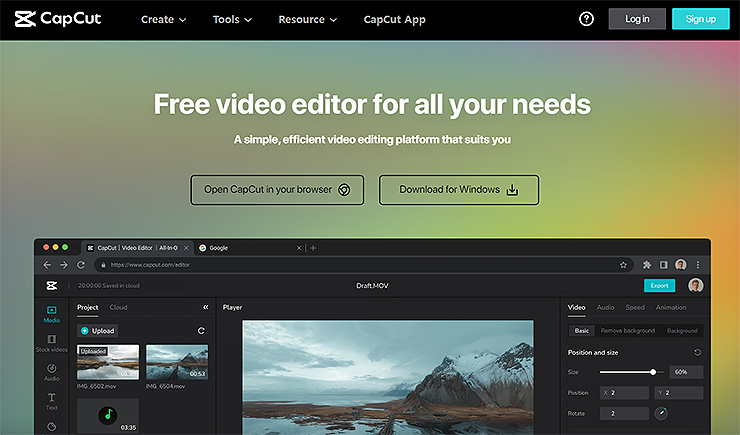The image size is (740, 435).
Task: Click the reset icon beside Position and size
Action: click(697, 352)
